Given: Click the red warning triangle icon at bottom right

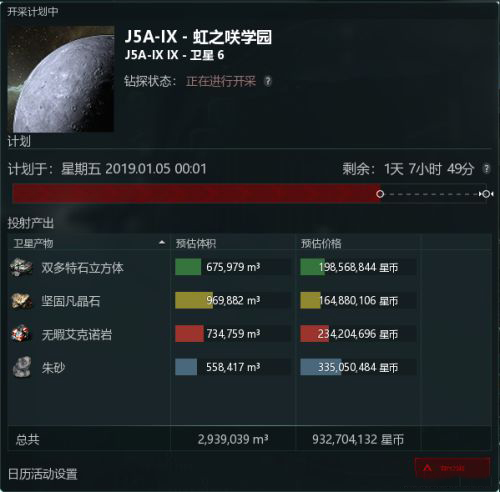Looking at the screenshot, I should coord(427,468).
